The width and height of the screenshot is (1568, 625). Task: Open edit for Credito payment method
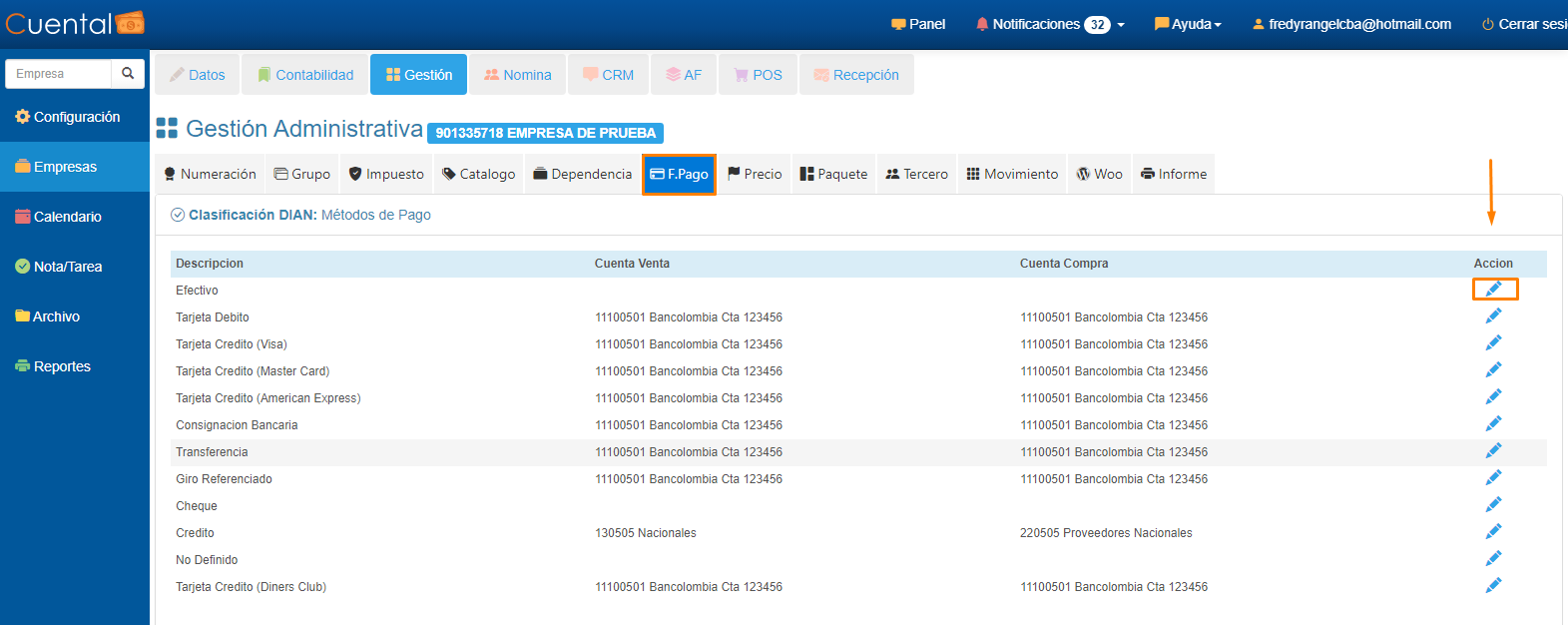pos(1493,532)
